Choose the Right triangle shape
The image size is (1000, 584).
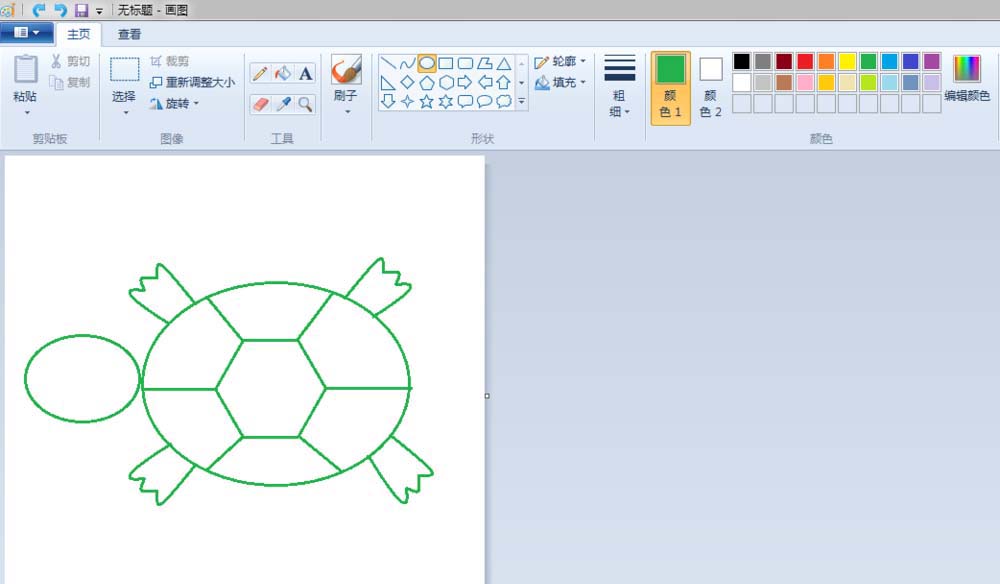pyautogui.click(x=388, y=82)
